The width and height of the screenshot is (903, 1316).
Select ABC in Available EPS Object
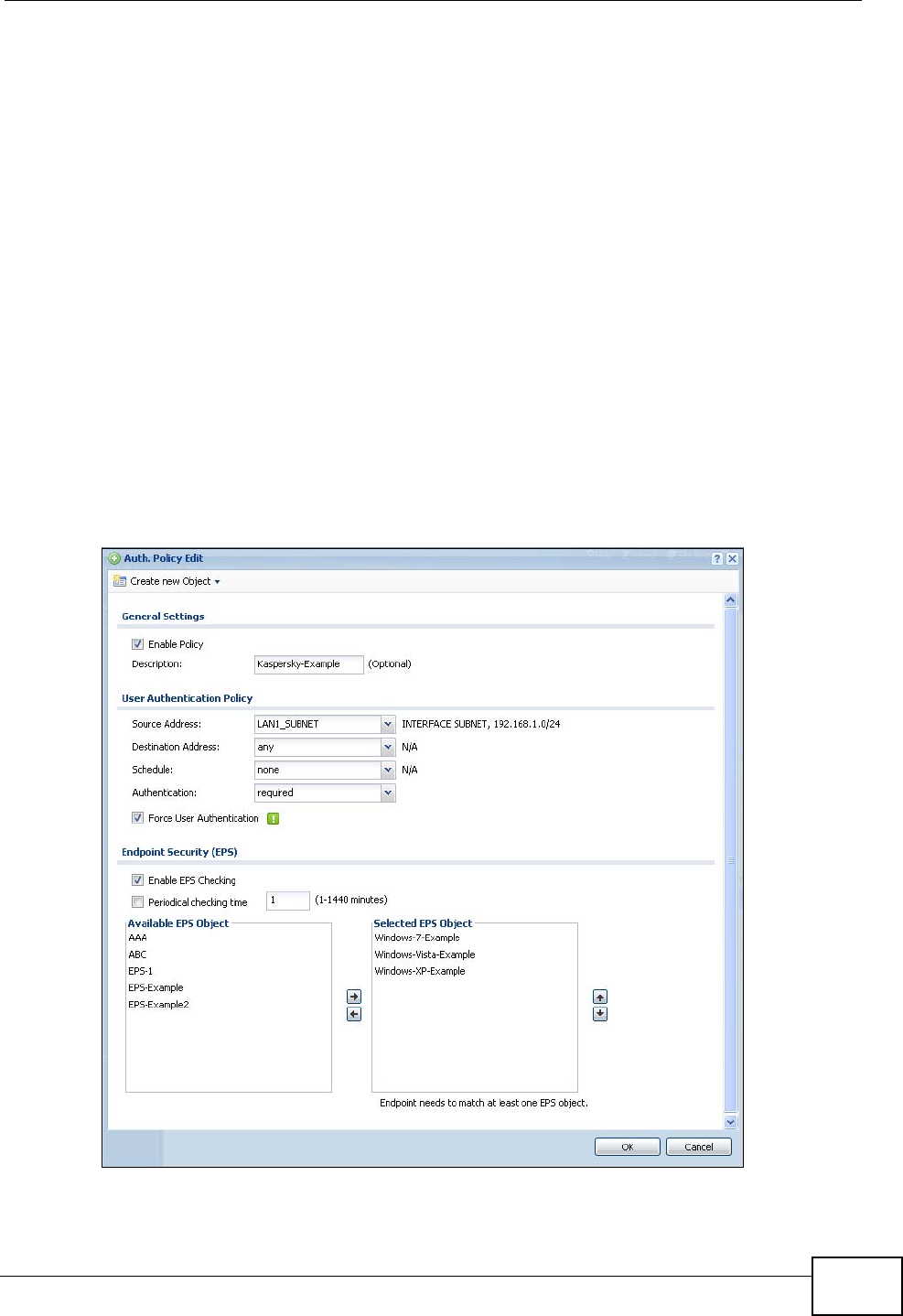pyautogui.click(x=137, y=955)
